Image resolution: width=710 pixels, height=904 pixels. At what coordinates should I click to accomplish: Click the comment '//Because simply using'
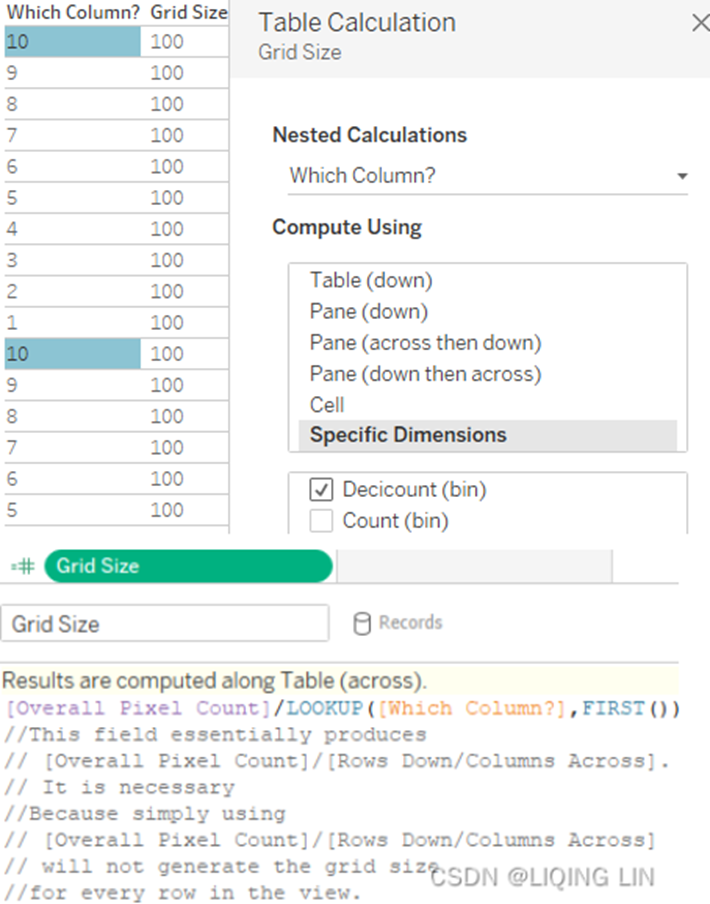click(145, 814)
